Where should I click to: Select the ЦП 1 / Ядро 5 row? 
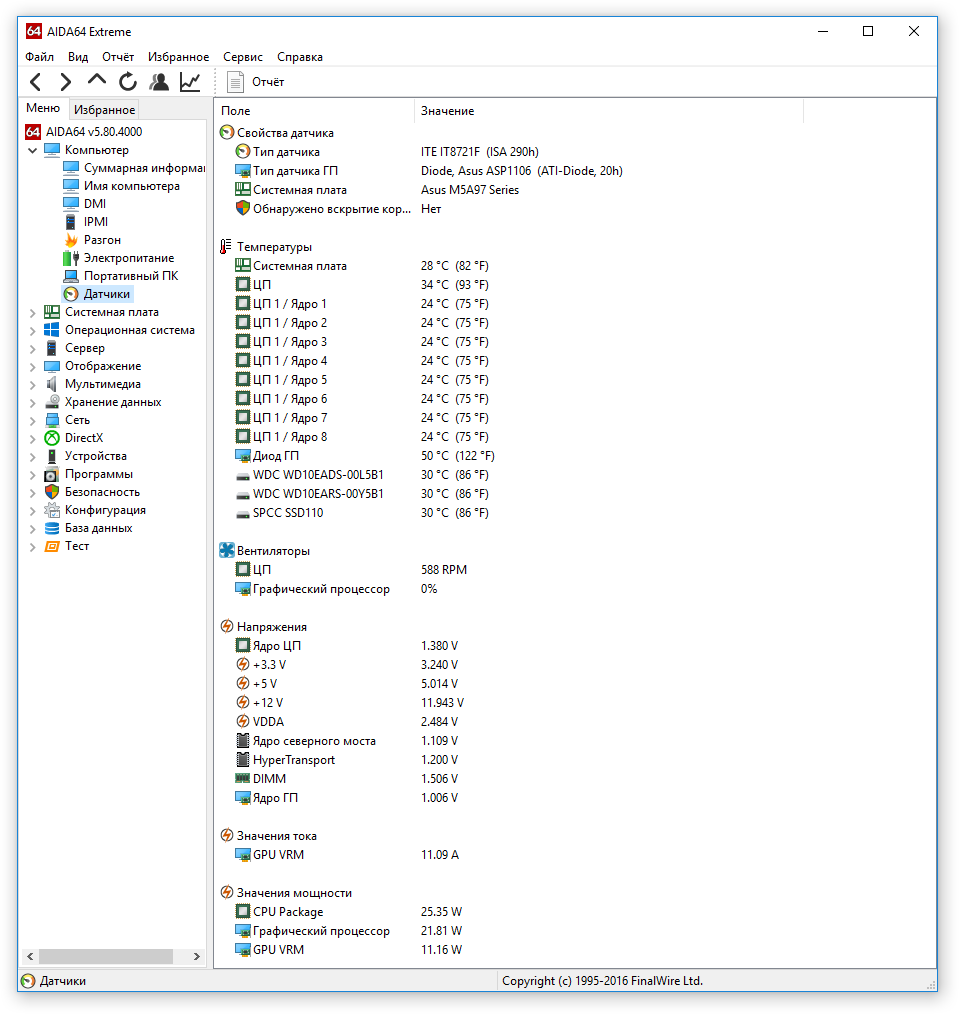click(361, 380)
